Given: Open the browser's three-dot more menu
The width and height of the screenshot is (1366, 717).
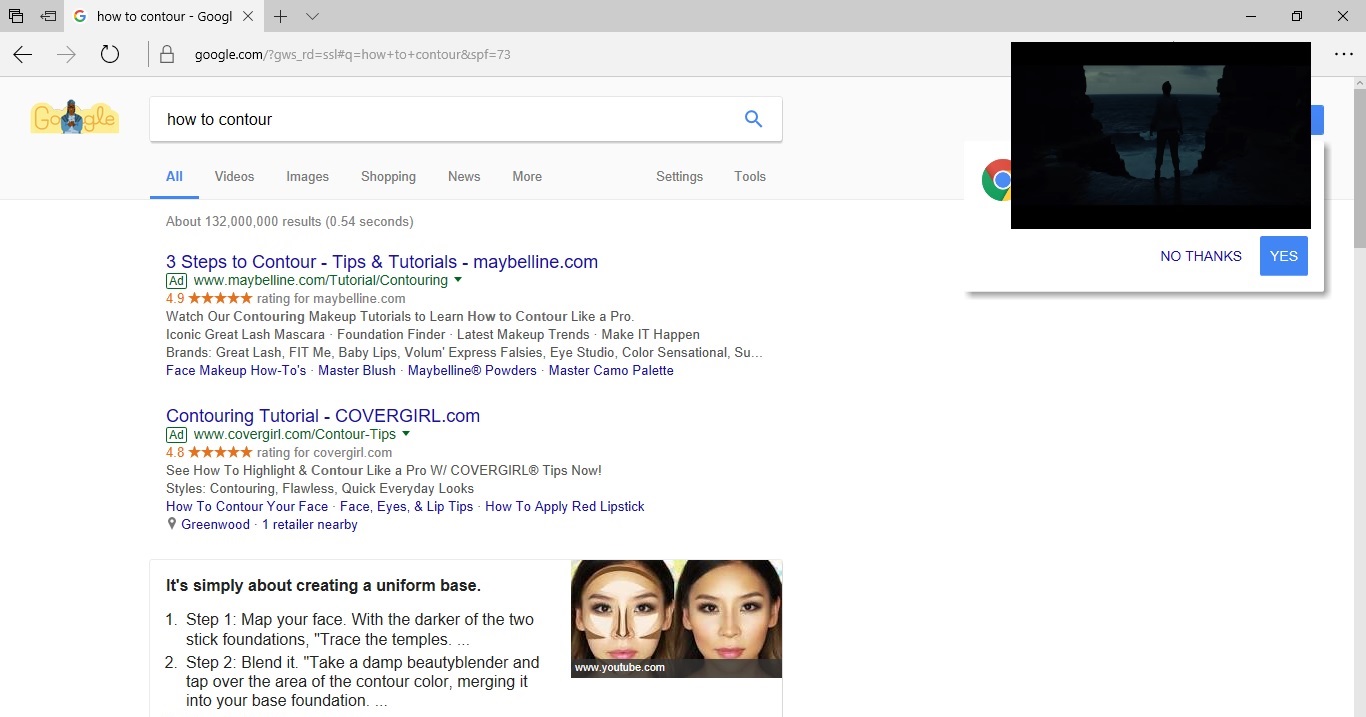Looking at the screenshot, I should (x=1343, y=55).
